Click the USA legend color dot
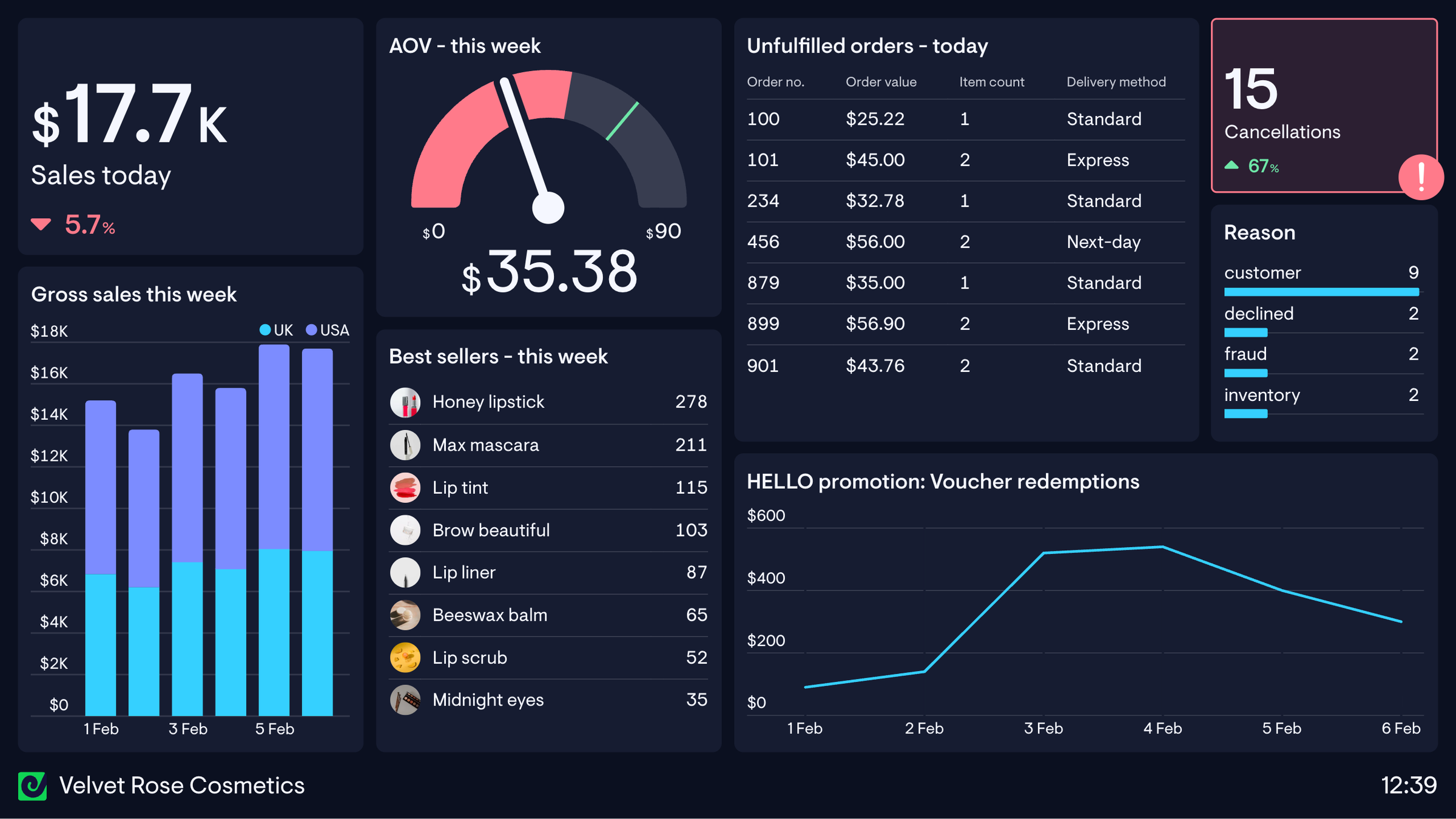 pos(311,329)
